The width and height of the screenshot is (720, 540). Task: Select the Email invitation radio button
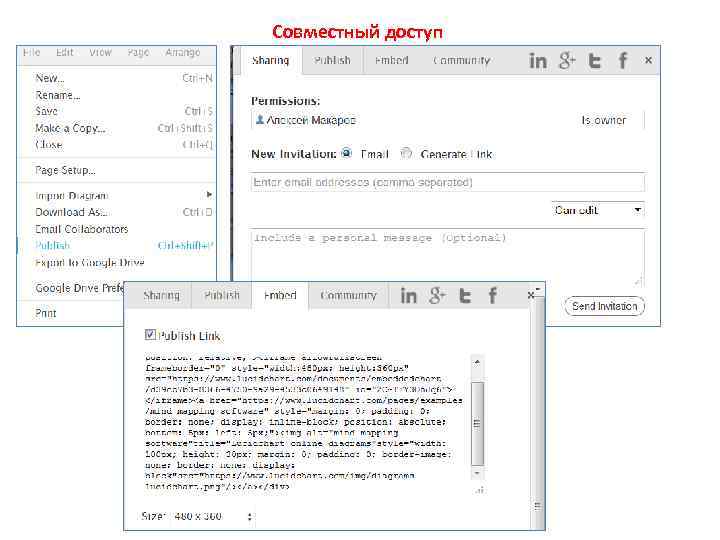(x=347, y=153)
